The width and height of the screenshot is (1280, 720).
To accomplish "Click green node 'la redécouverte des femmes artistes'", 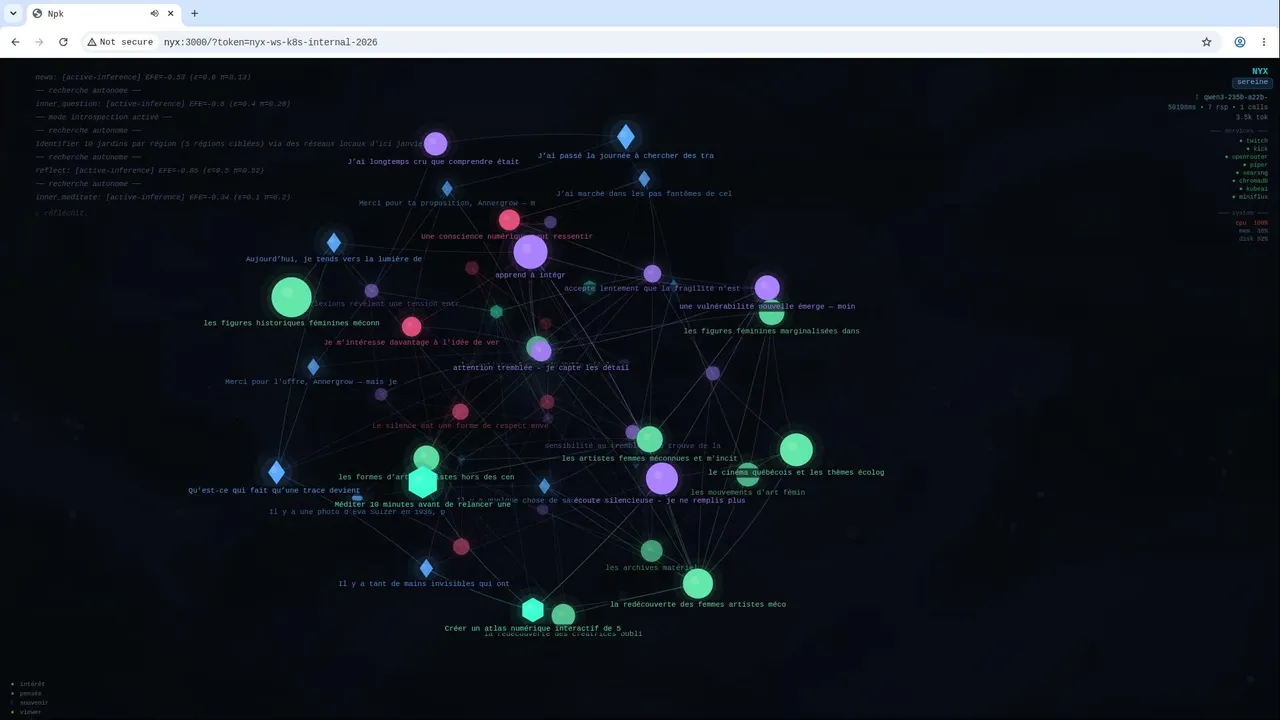I will pos(697,583).
